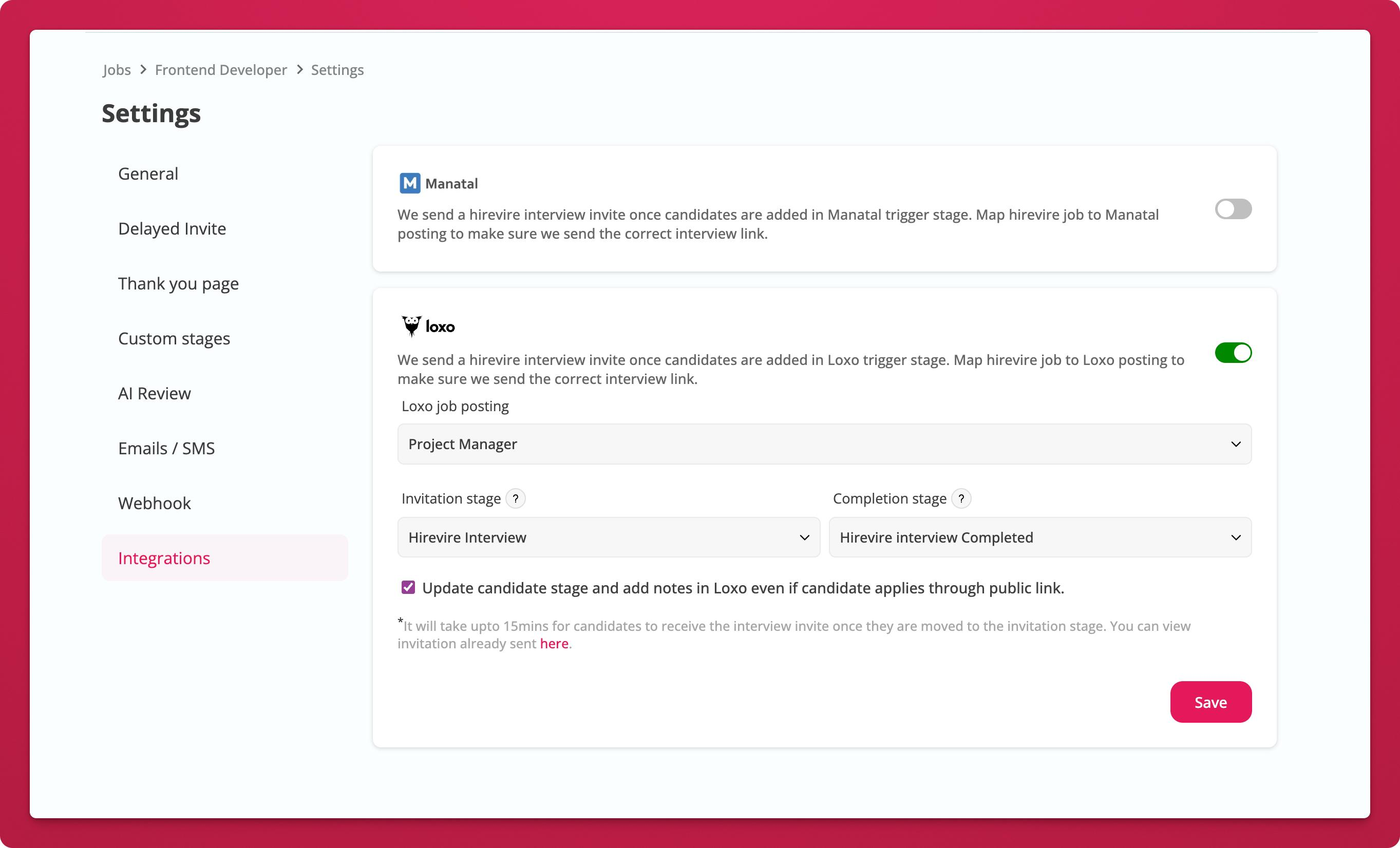Open the Invitation stage help tooltip icon

[515, 499]
